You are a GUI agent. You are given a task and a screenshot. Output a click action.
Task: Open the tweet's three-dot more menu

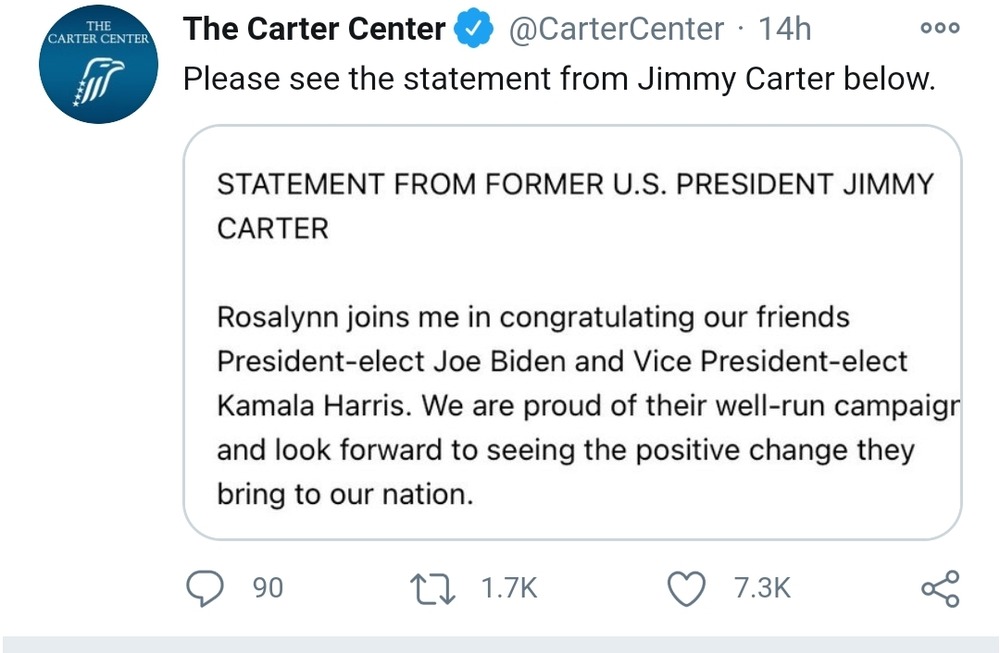click(939, 29)
